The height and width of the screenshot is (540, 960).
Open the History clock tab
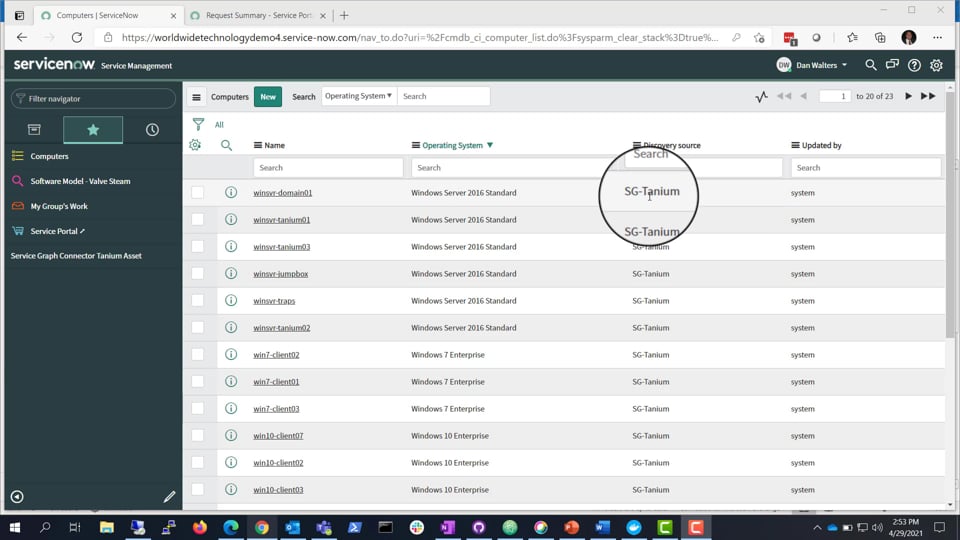(x=152, y=130)
